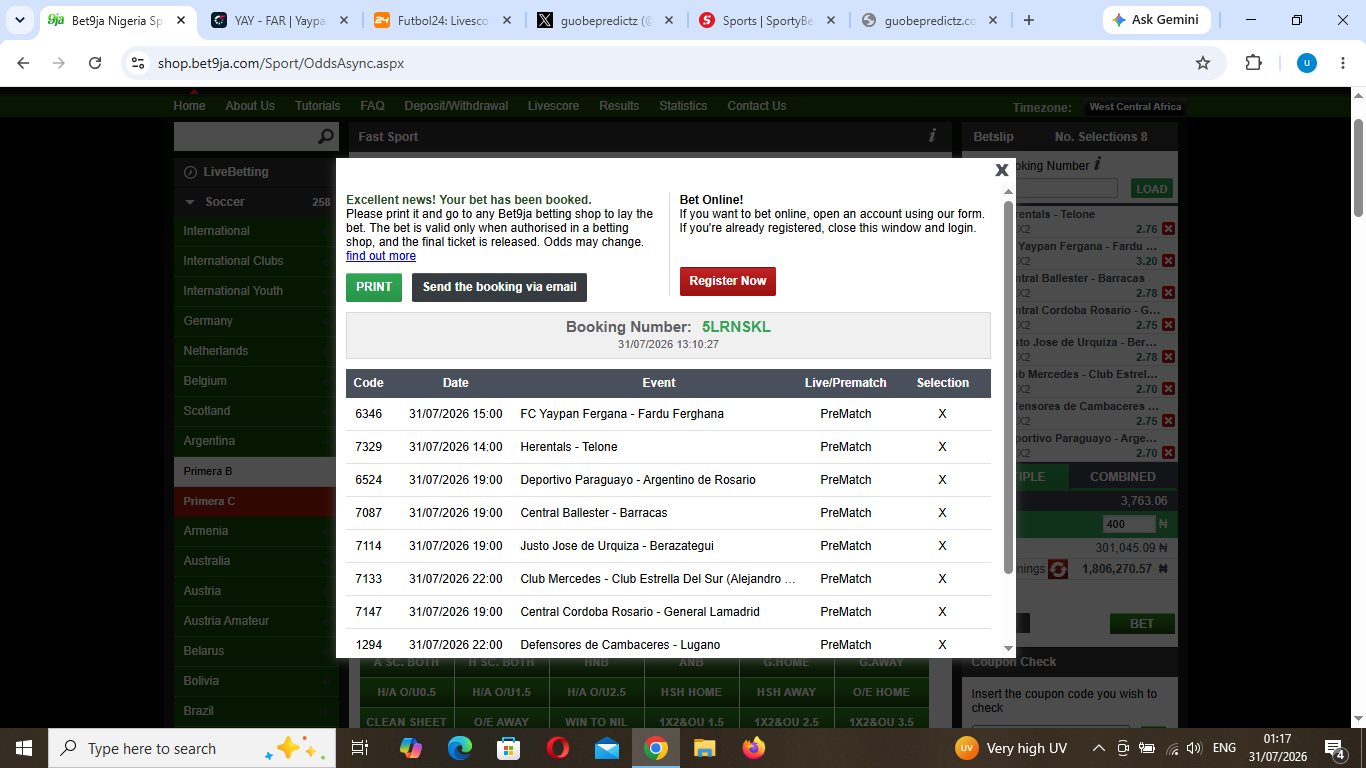Go to the Statistics page
Image resolution: width=1366 pixels, height=768 pixels.
[x=683, y=106]
